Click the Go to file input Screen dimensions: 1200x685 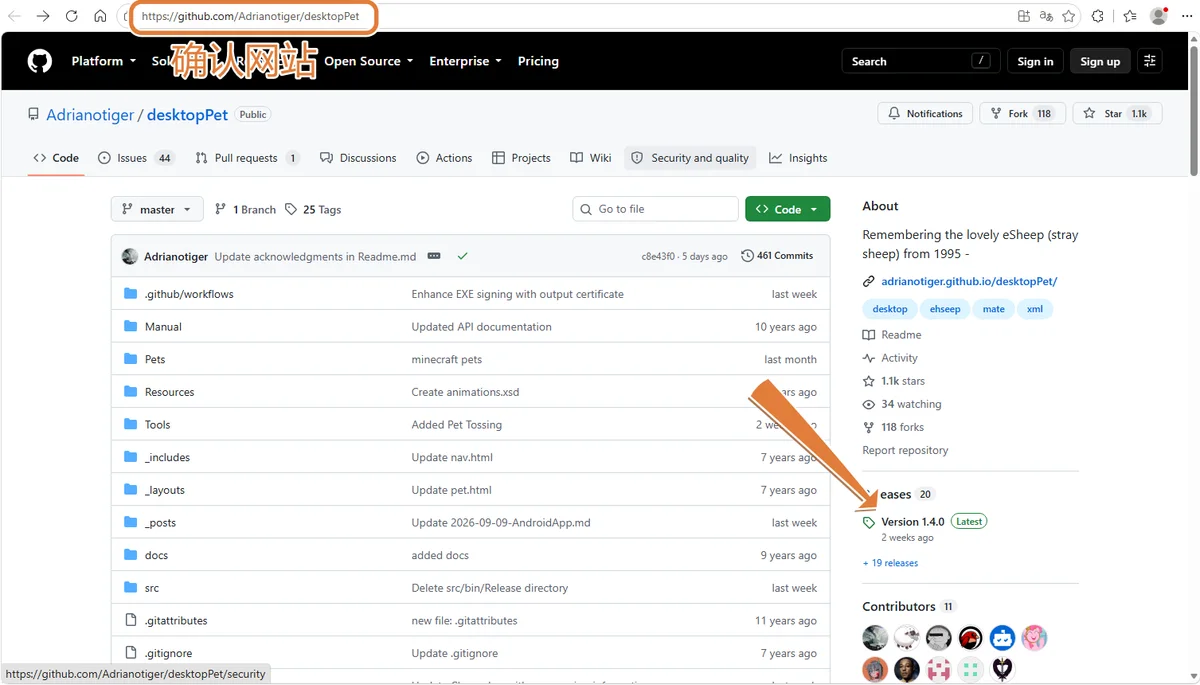coord(655,209)
